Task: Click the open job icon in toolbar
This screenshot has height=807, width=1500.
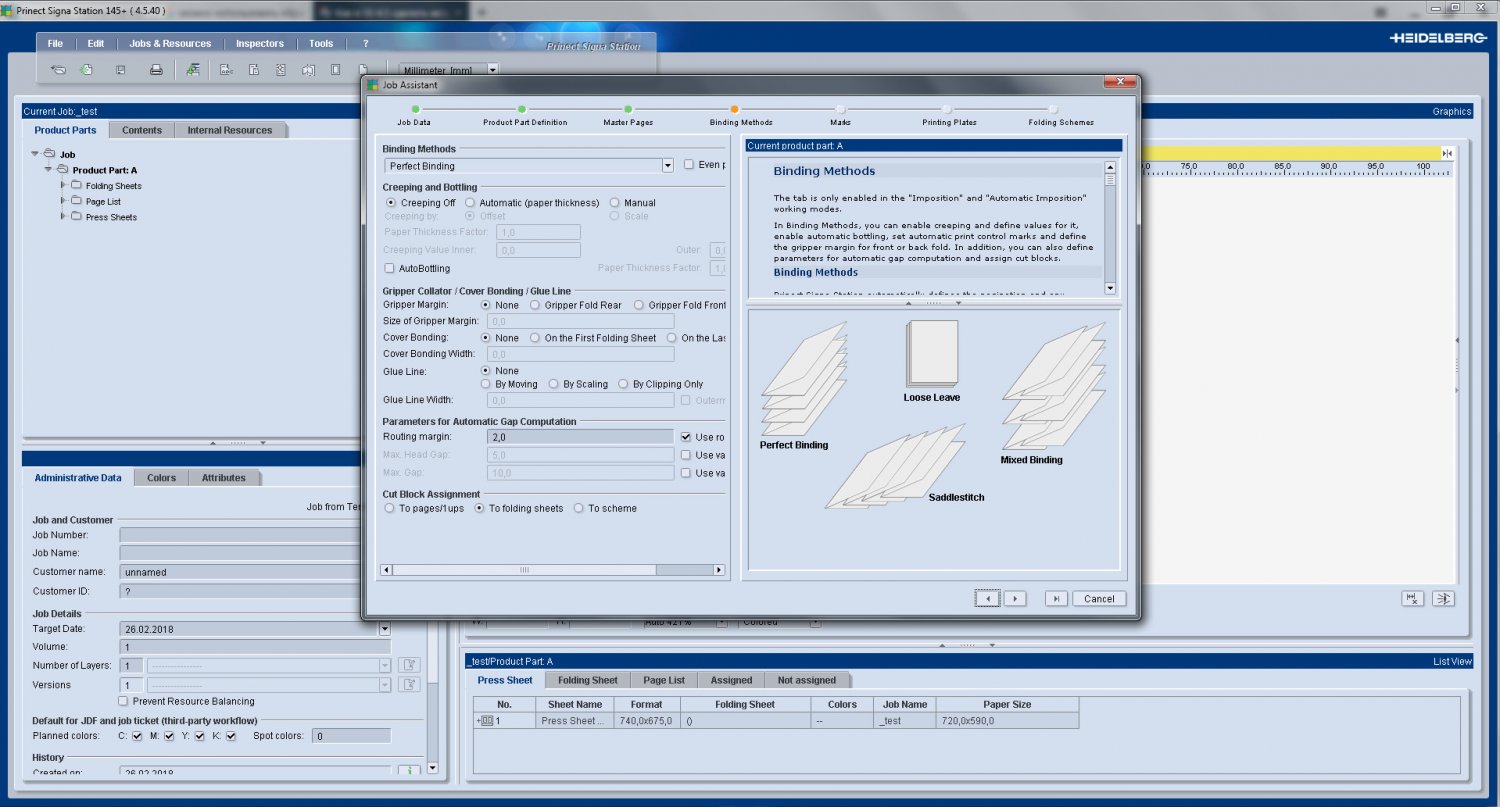Action: point(59,70)
